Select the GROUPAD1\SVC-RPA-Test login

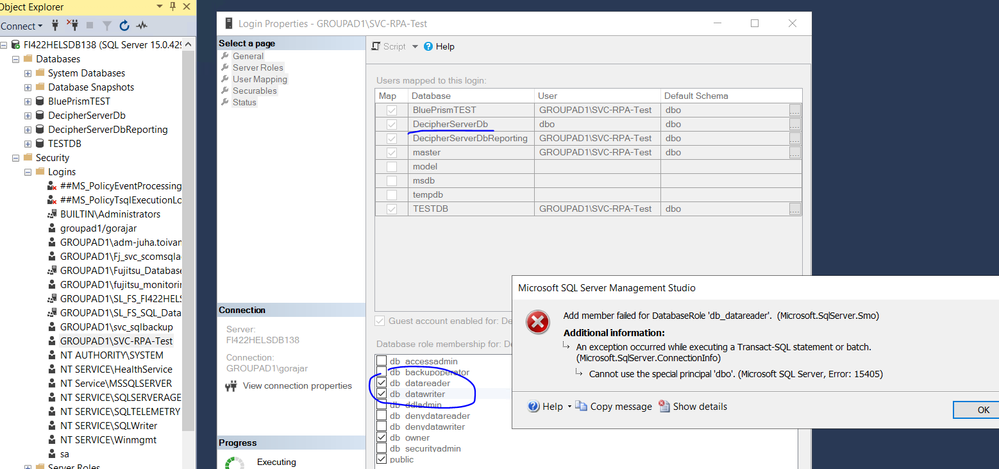tap(116, 341)
